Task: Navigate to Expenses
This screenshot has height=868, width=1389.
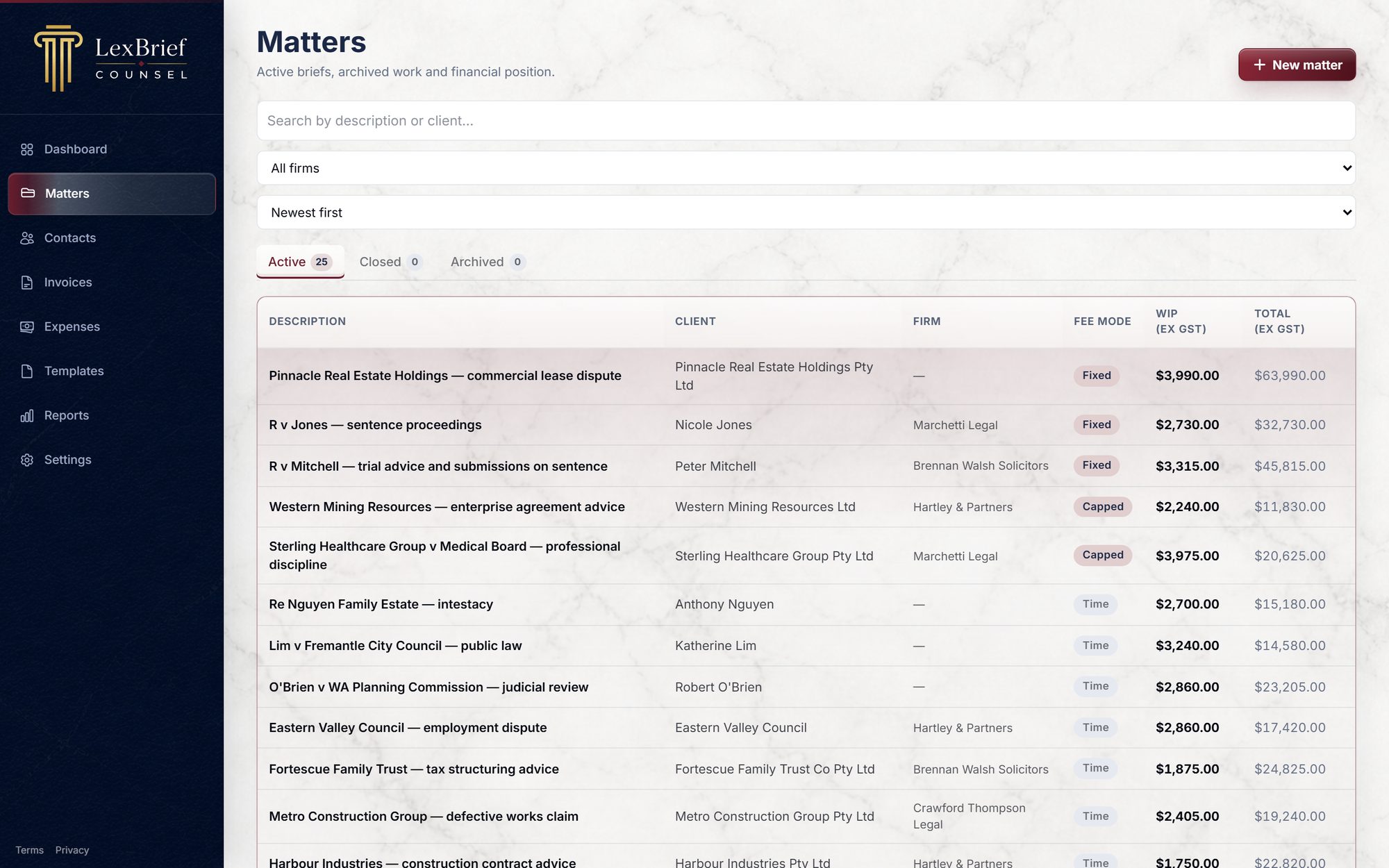Action: 112,327
